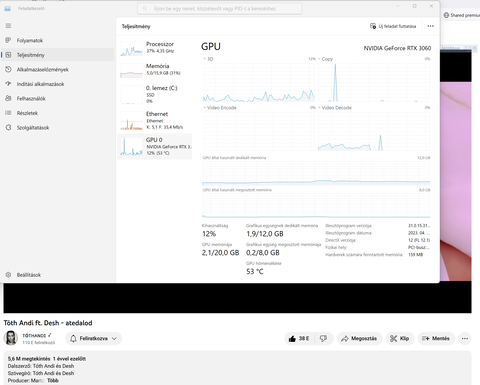This screenshot has height=385, width=480.
Task: Select the Ethernet performance item
Action: (155, 120)
